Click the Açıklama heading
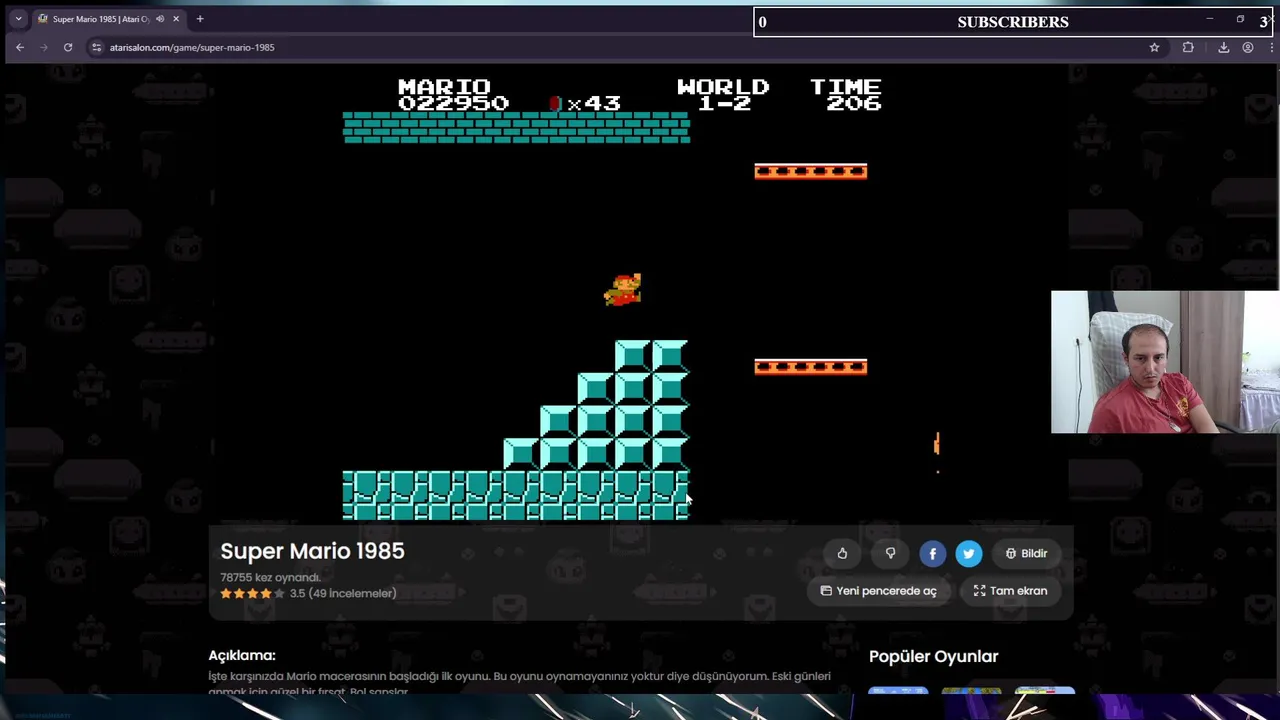Viewport: 1280px width, 720px height. [242, 656]
